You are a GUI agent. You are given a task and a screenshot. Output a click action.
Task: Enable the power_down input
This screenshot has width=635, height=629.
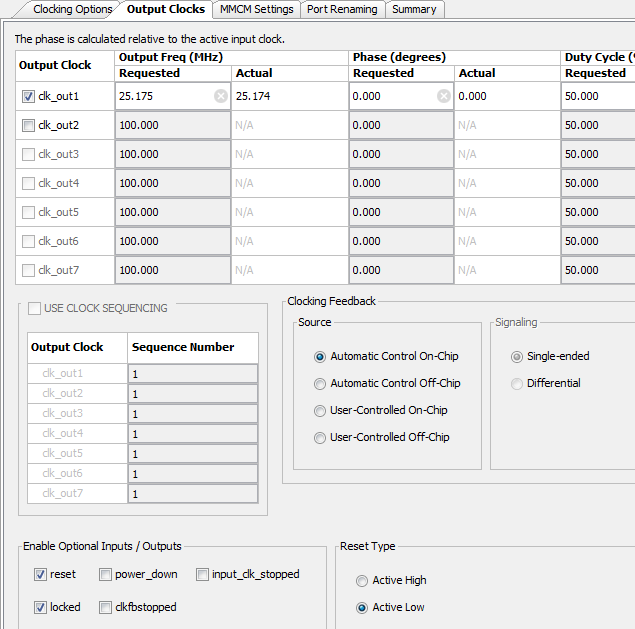[105, 574]
